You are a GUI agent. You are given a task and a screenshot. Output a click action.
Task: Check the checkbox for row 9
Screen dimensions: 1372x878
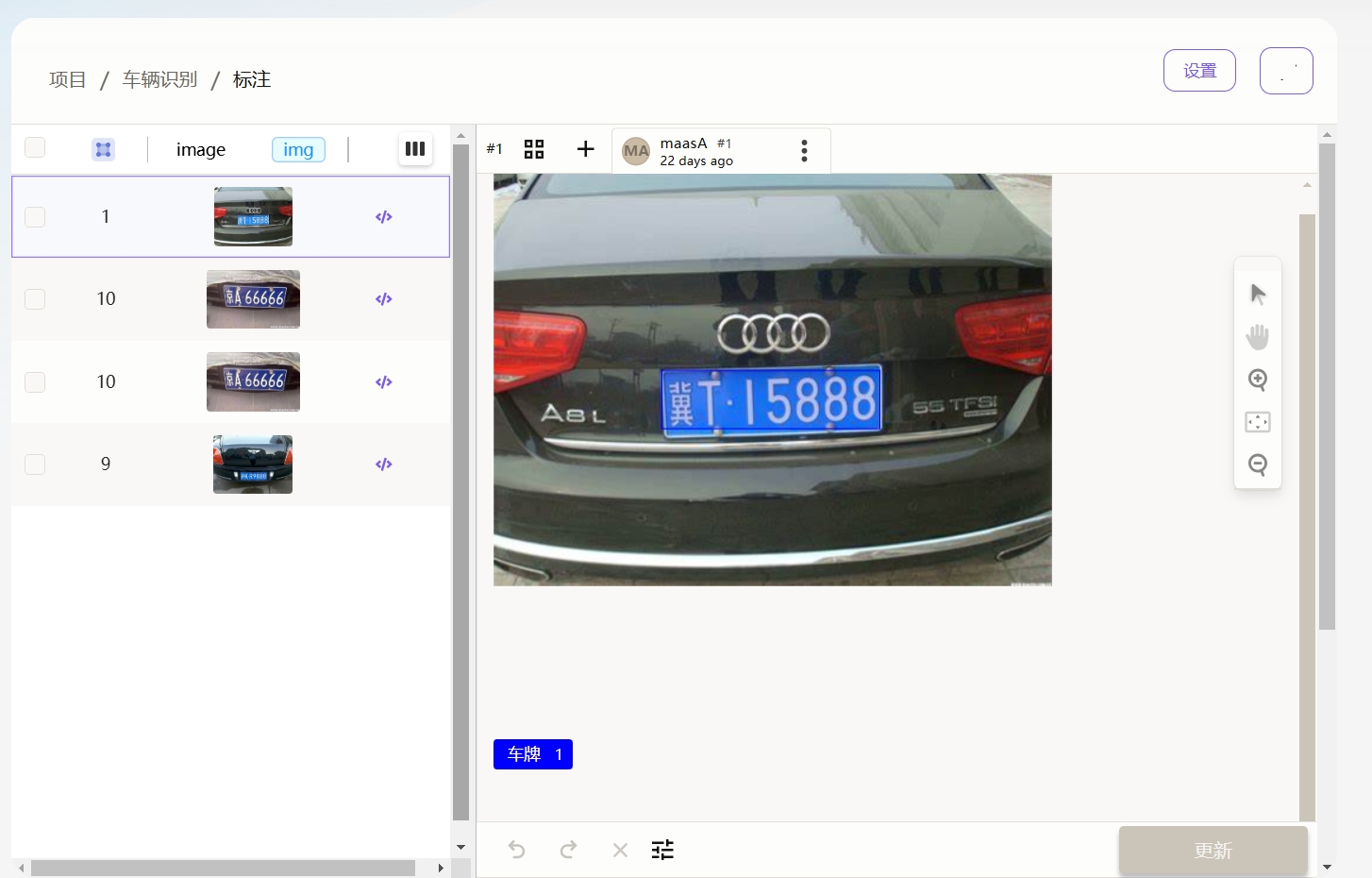(x=35, y=464)
